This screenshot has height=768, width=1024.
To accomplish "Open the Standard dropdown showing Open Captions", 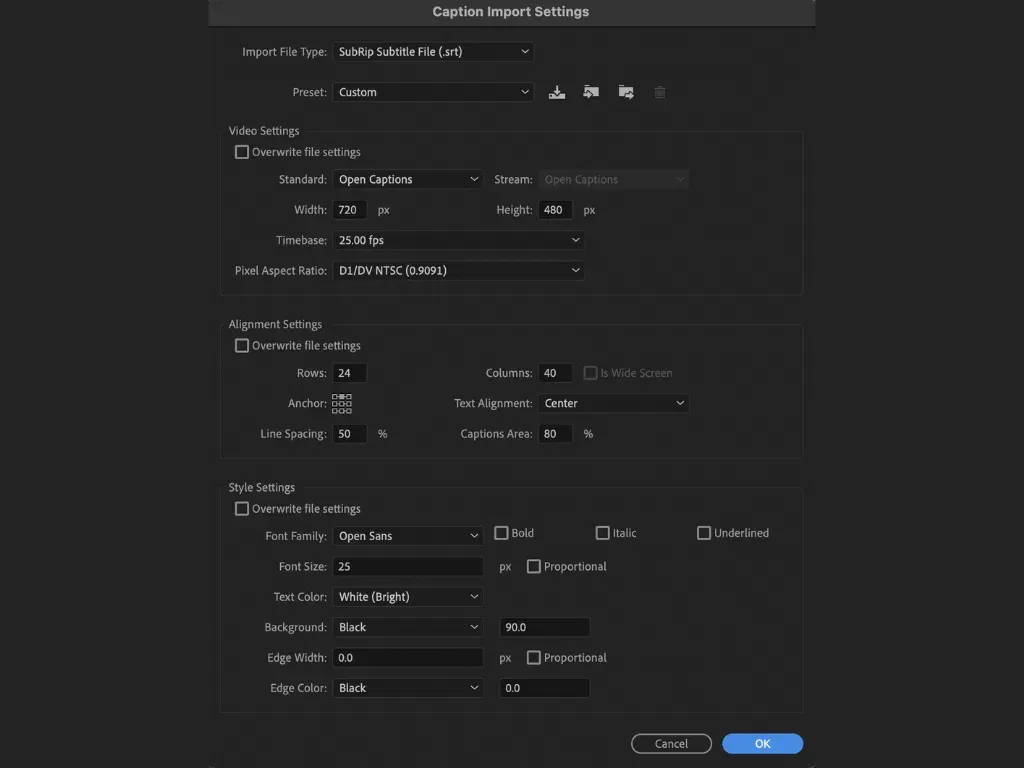I will pos(408,180).
